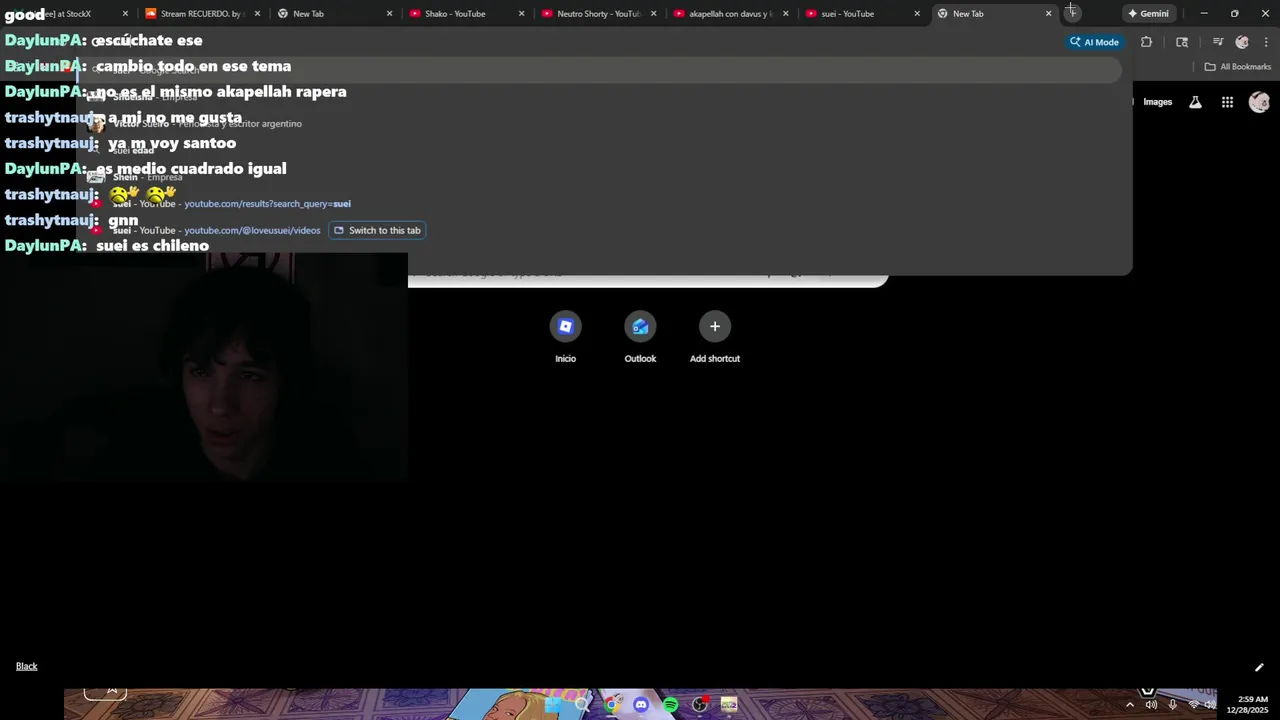This screenshot has height=720, width=1280.
Task: Select the Victor Sueiro suggestion
Action: (600, 124)
